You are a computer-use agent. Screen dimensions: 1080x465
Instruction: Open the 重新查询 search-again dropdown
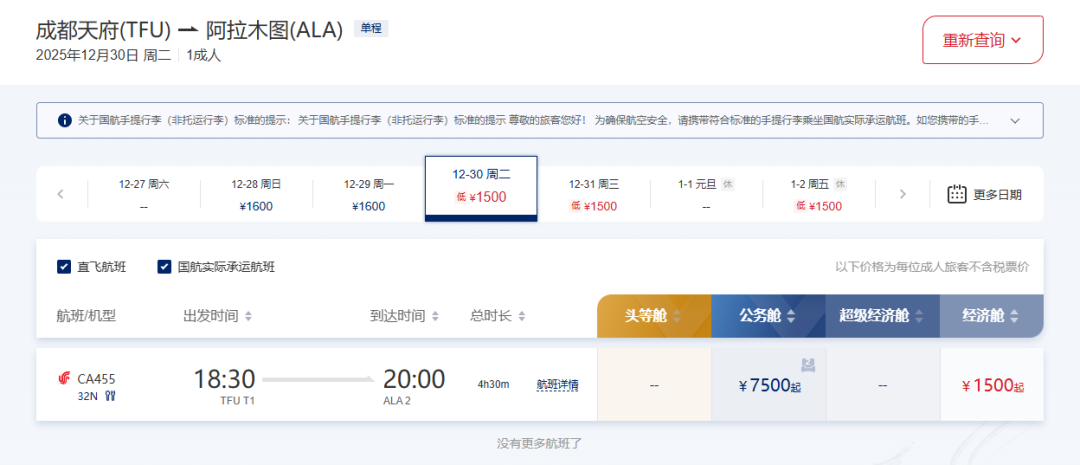click(x=982, y=40)
